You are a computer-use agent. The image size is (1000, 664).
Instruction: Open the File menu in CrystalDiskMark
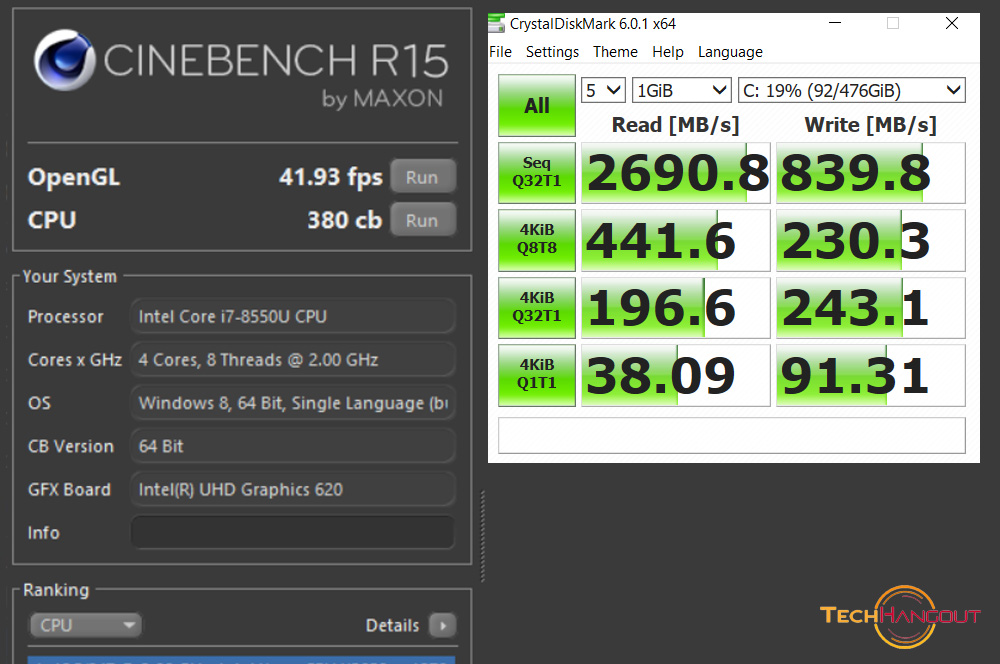coord(501,52)
